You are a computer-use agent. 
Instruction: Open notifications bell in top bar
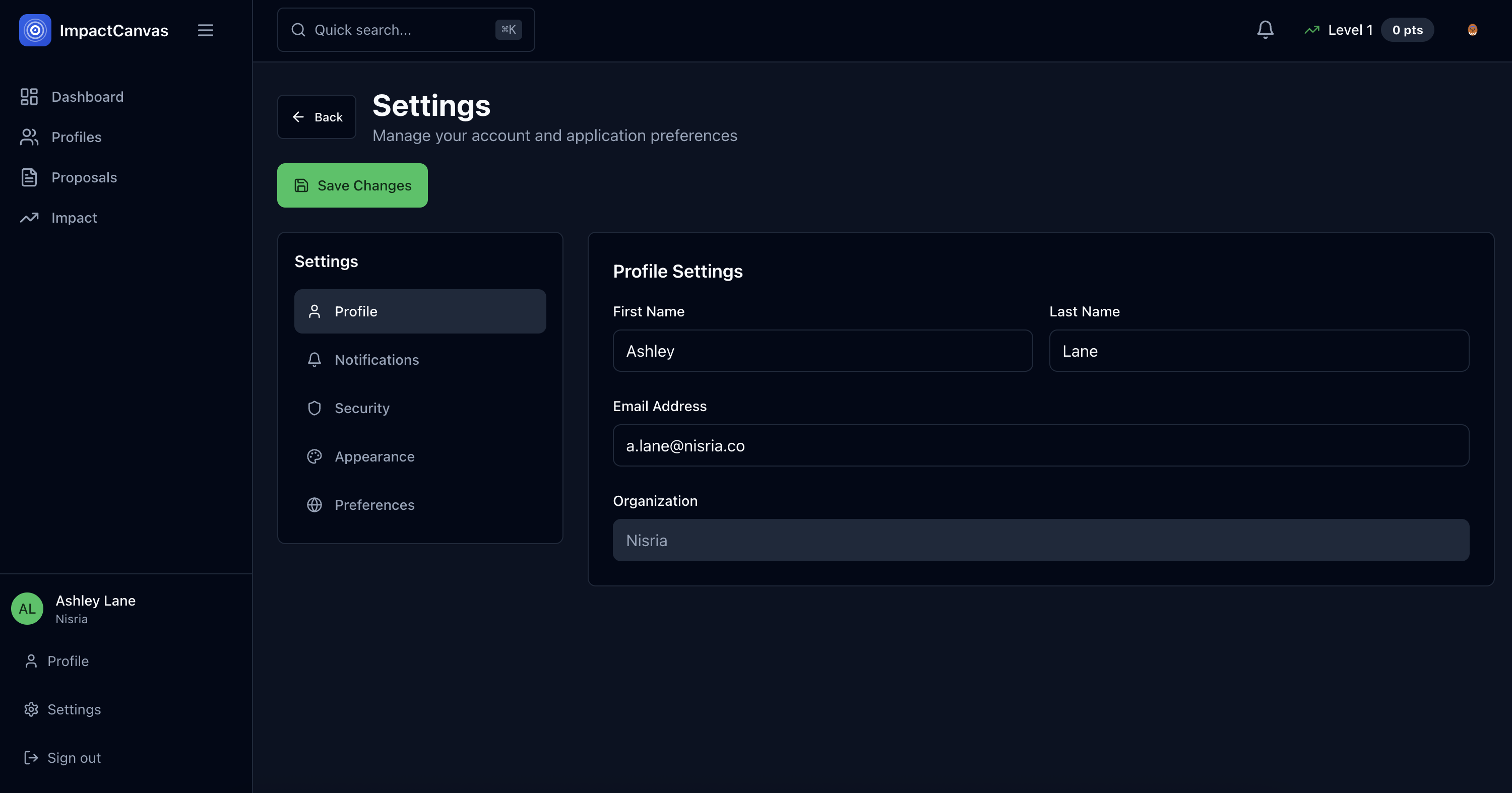(1265, 30)
